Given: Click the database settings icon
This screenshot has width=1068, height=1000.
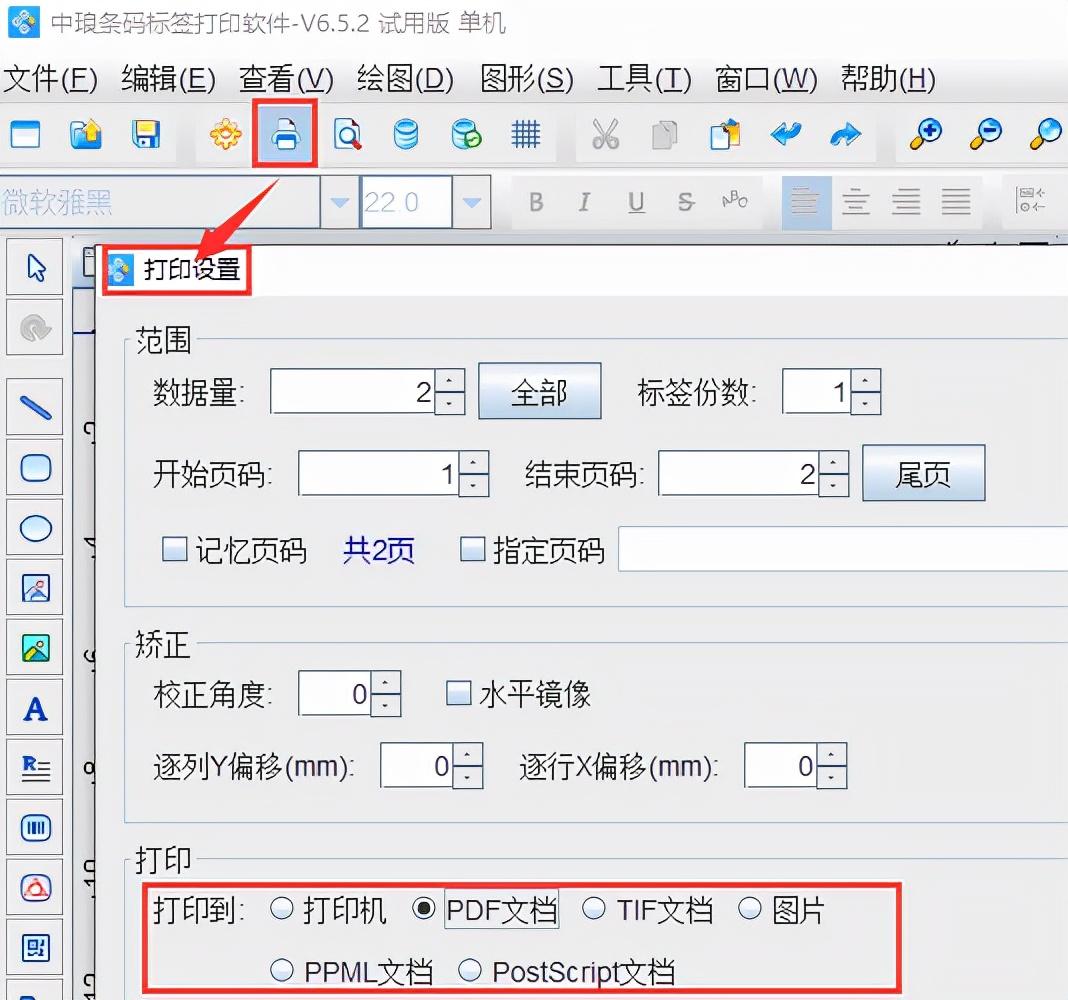Looking at the screenshot, I should [406, 134].
